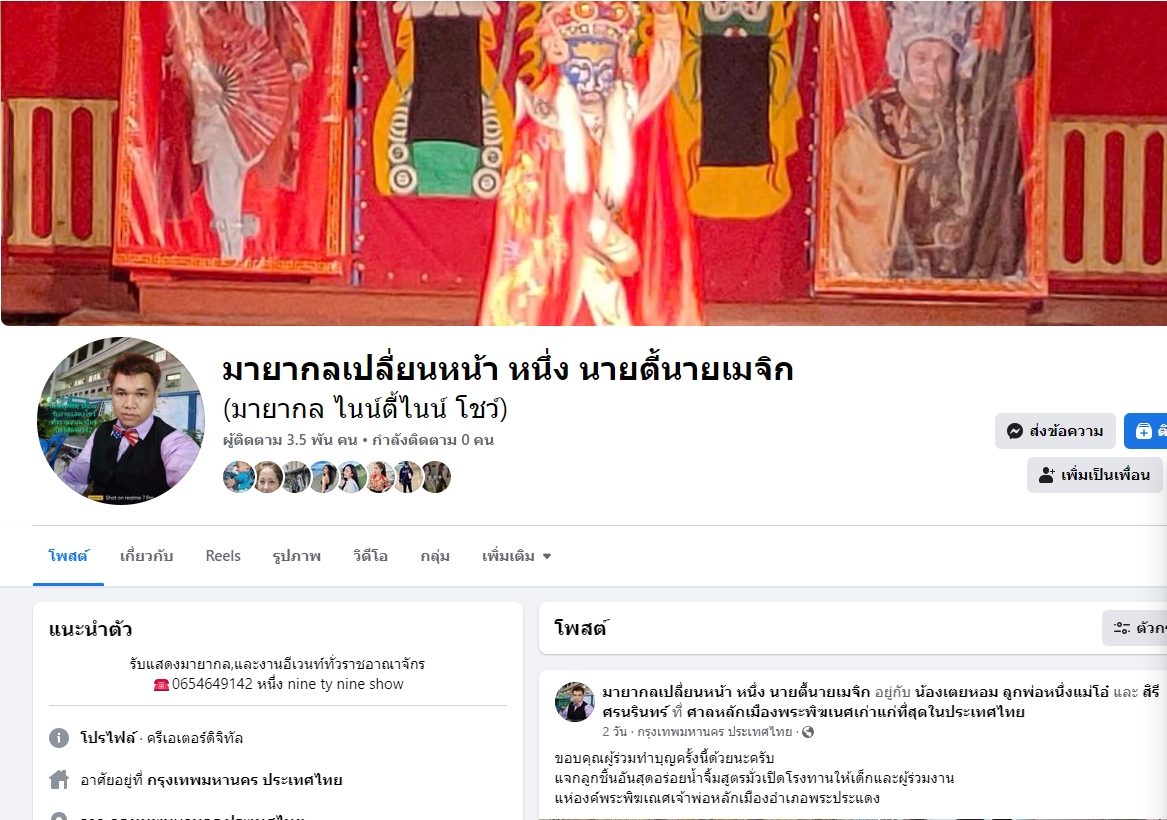The height and width of the screenshot is (820, 1167).
Task: Click the info icon beside โปรไฟล์
Action: (59, 737)
